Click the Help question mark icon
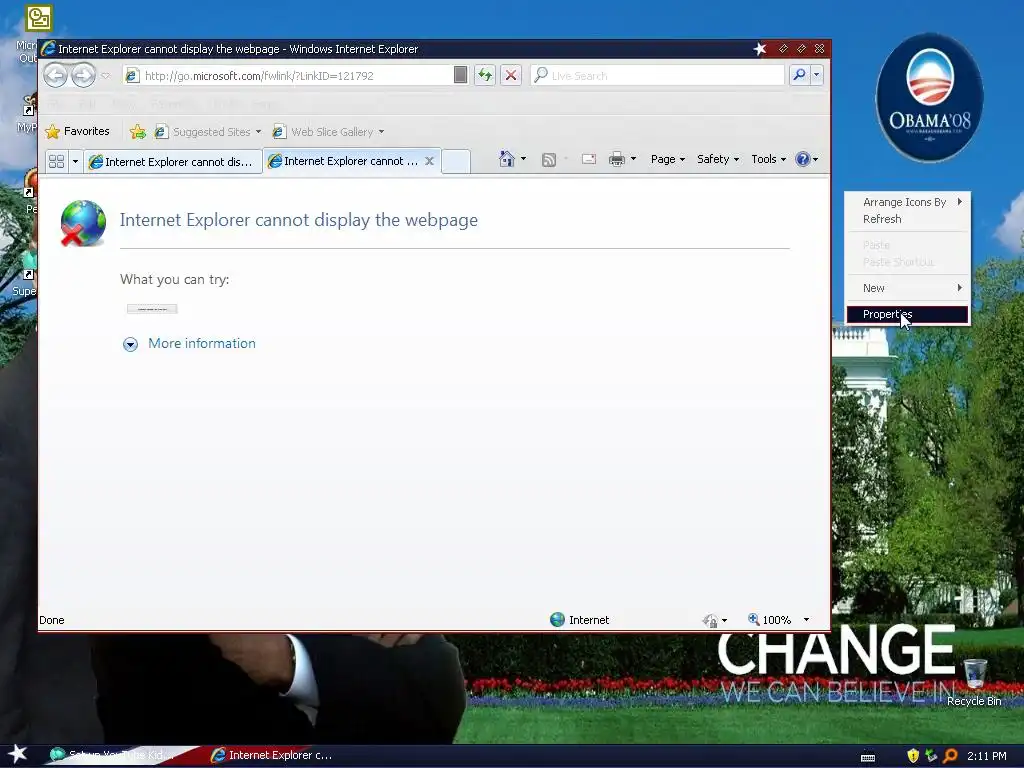Viewport: 1024px width, 768px height. [x=803, y=159]
